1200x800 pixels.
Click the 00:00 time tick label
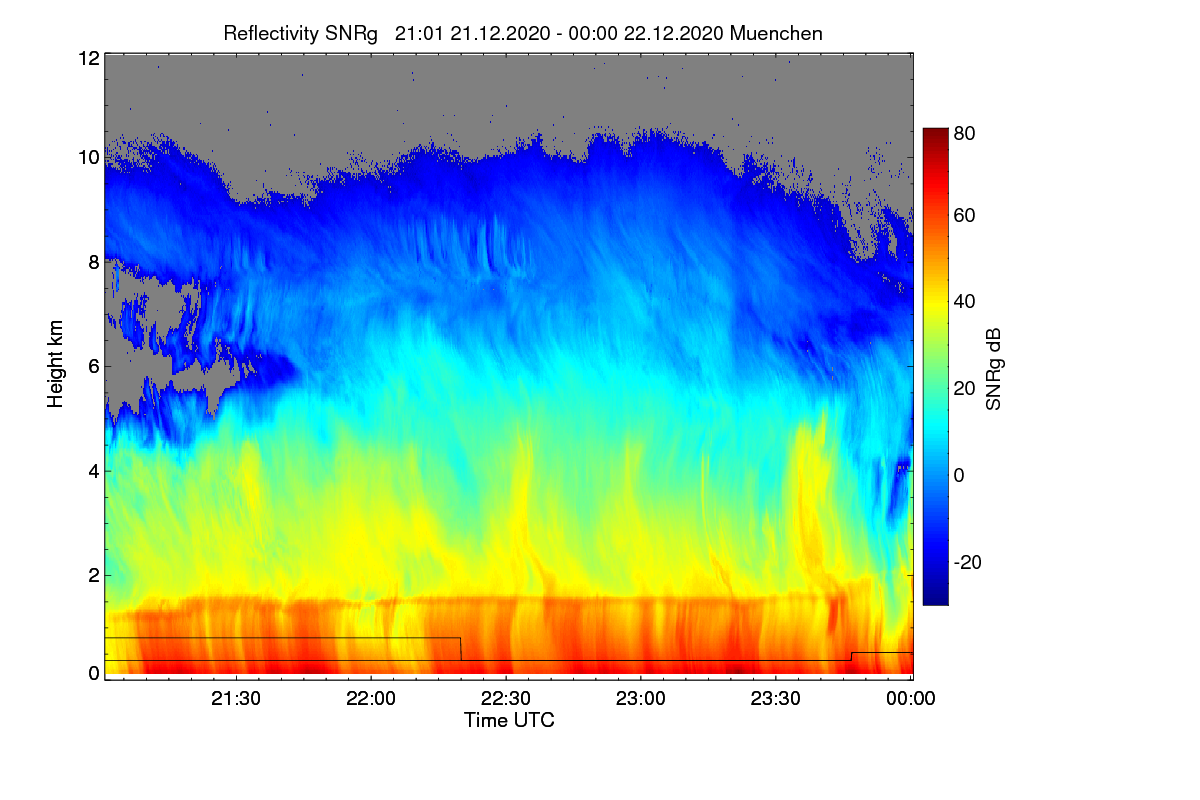coord(911,699)
